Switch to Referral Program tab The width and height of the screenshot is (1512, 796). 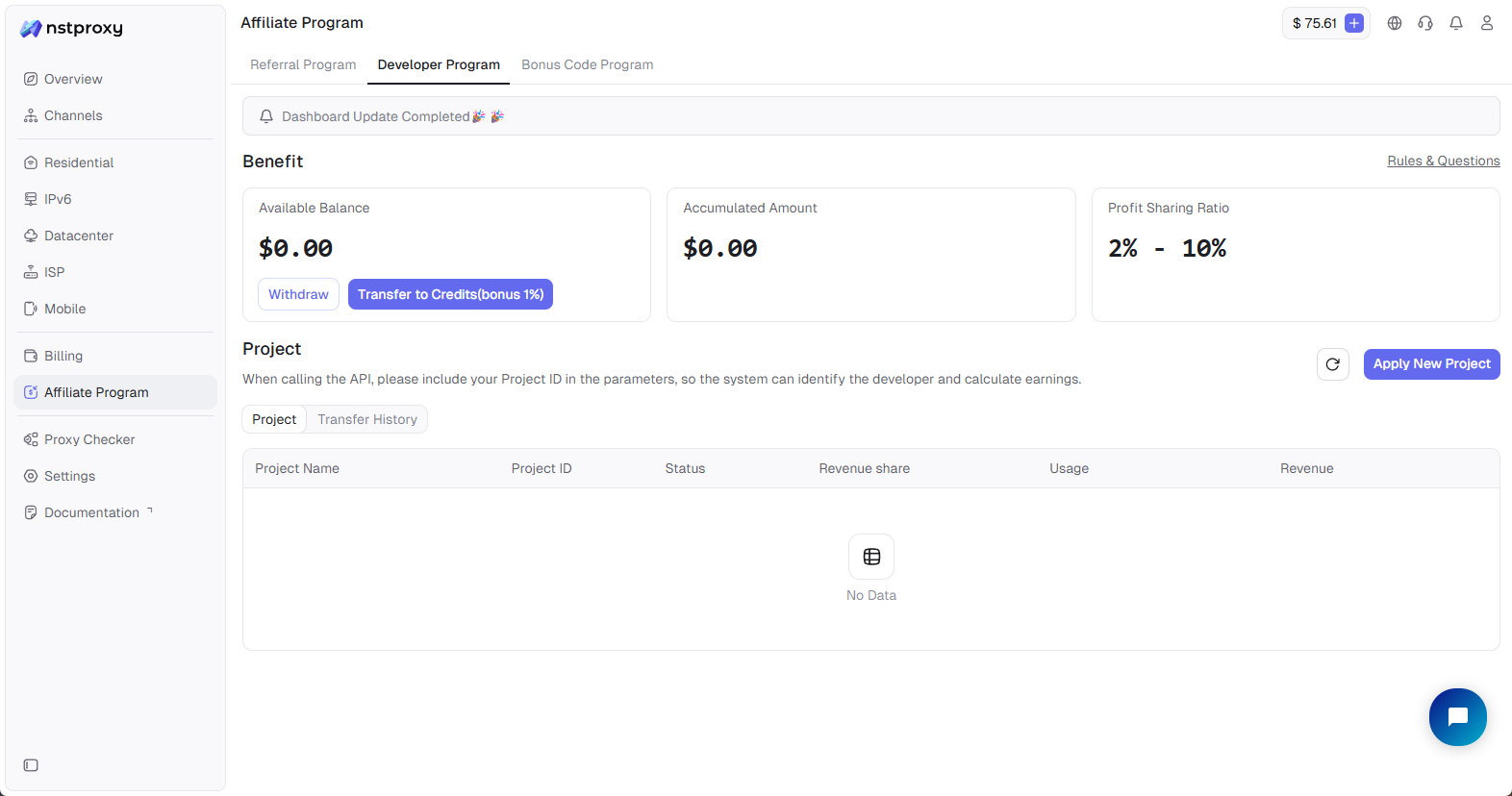(303, 64)
